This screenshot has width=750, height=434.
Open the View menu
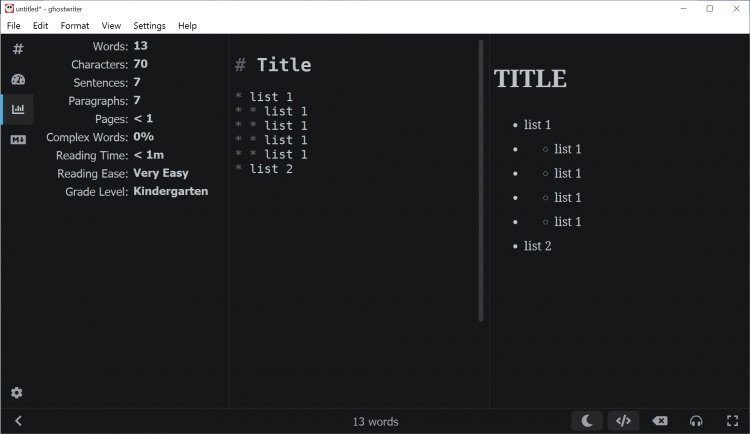point(111,25)
